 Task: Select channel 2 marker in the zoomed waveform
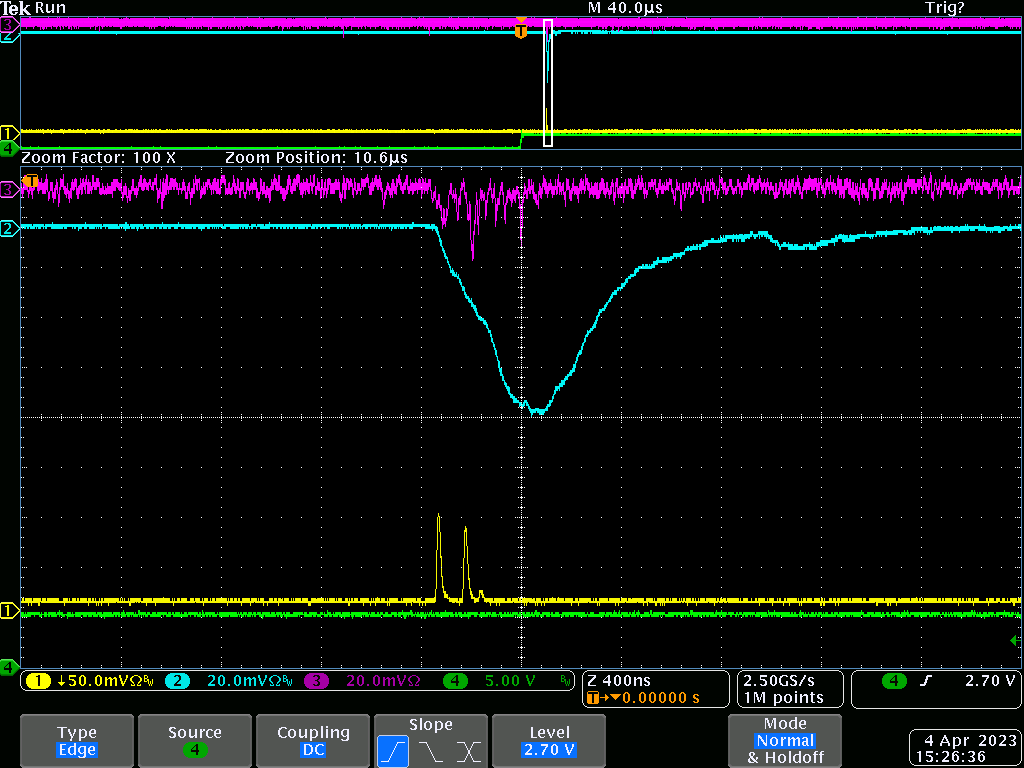[x=8, y=229]
